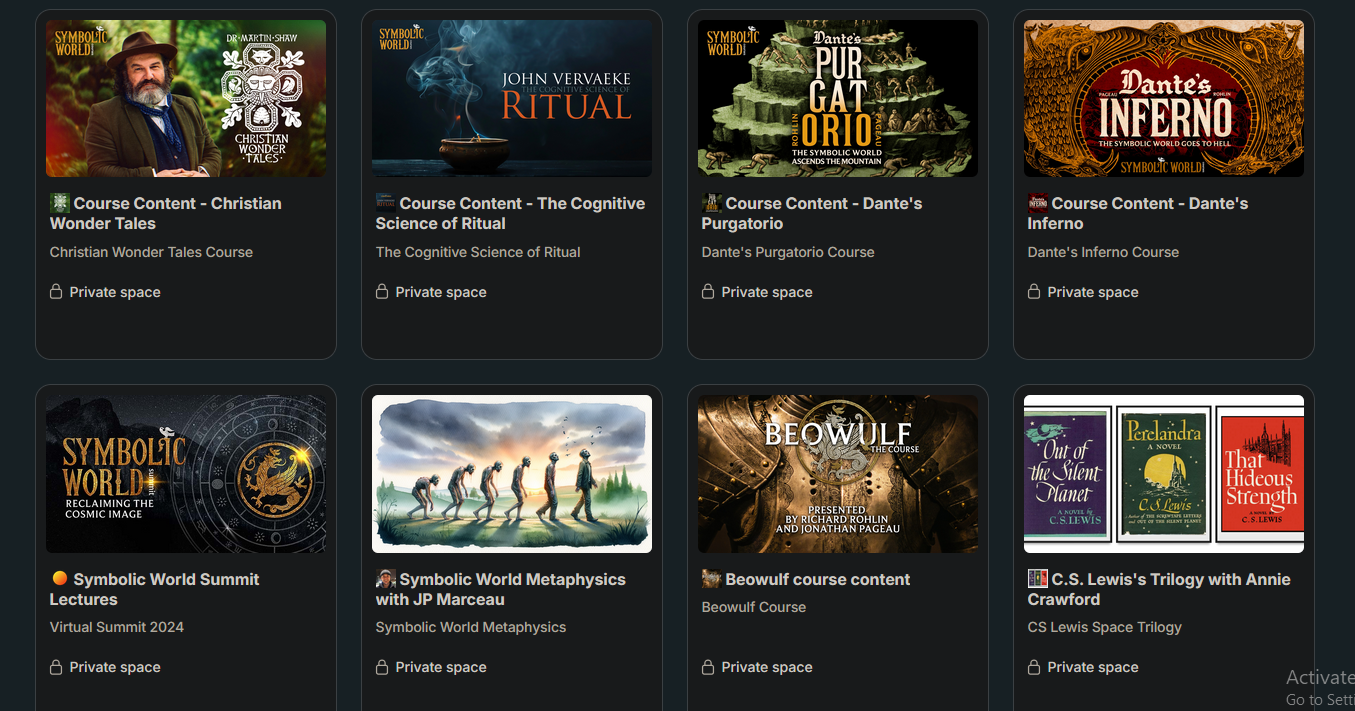Click 'Private space' label on Ritual card
The image size is (1355, 711).
(x=441, y=292)
